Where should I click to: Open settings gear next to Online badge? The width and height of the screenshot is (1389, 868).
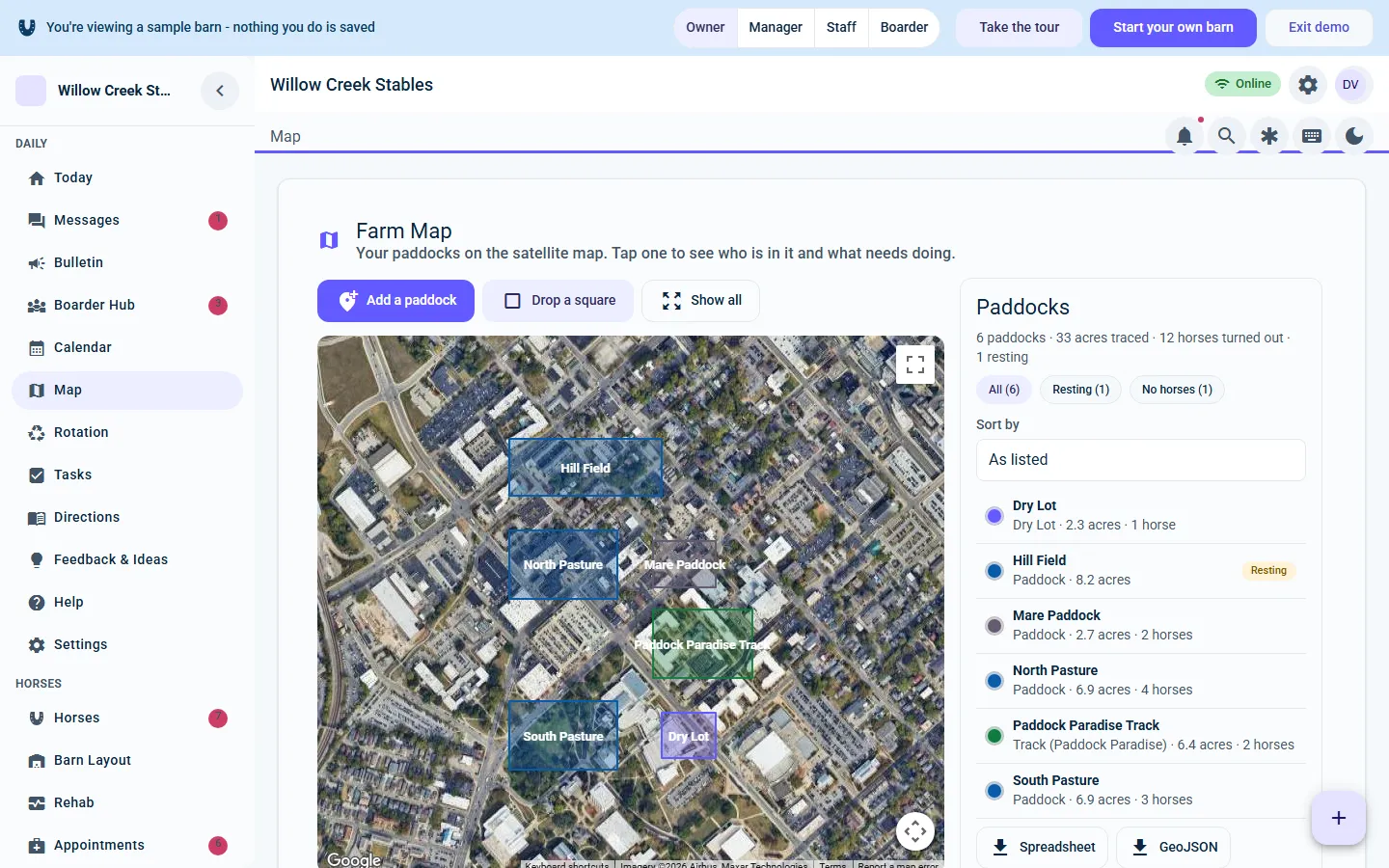(1308, 85)
